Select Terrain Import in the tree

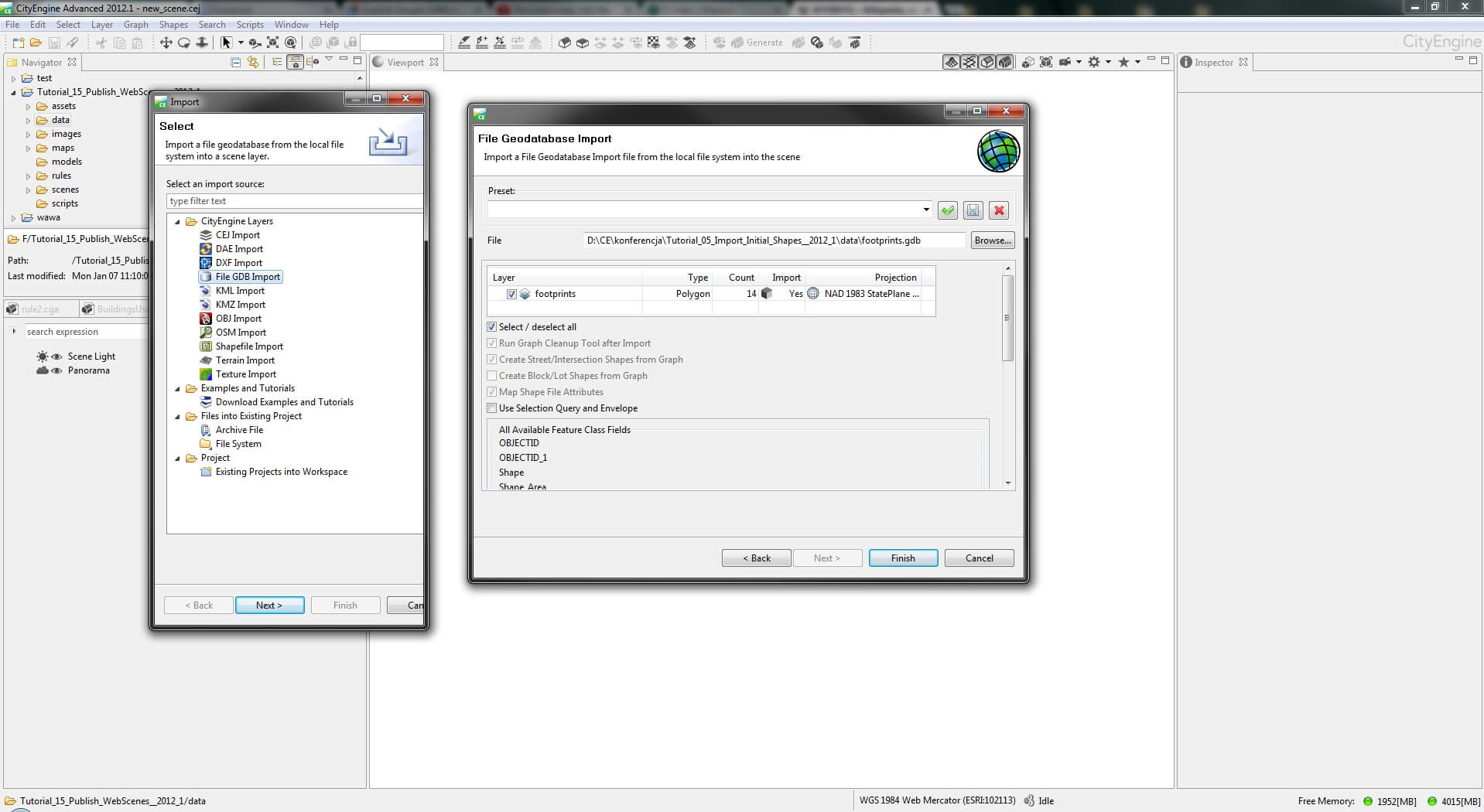coord(245,360)
